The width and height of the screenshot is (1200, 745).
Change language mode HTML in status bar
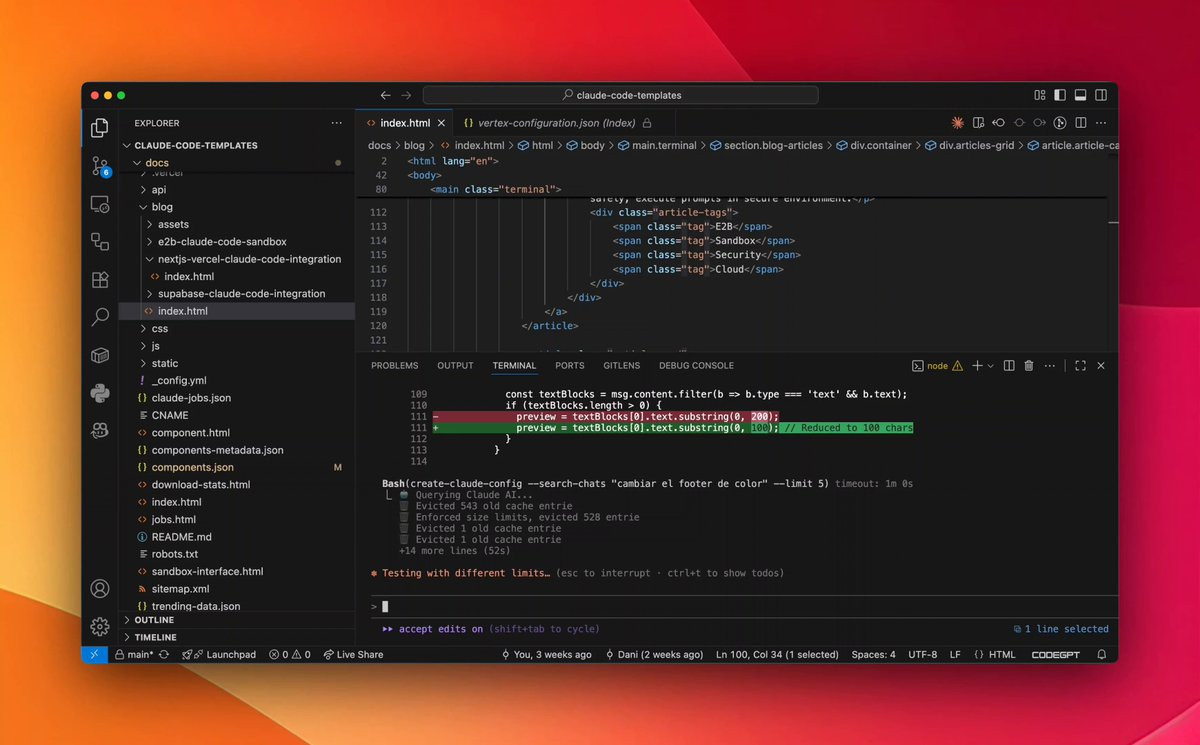(x=994, y=655)
